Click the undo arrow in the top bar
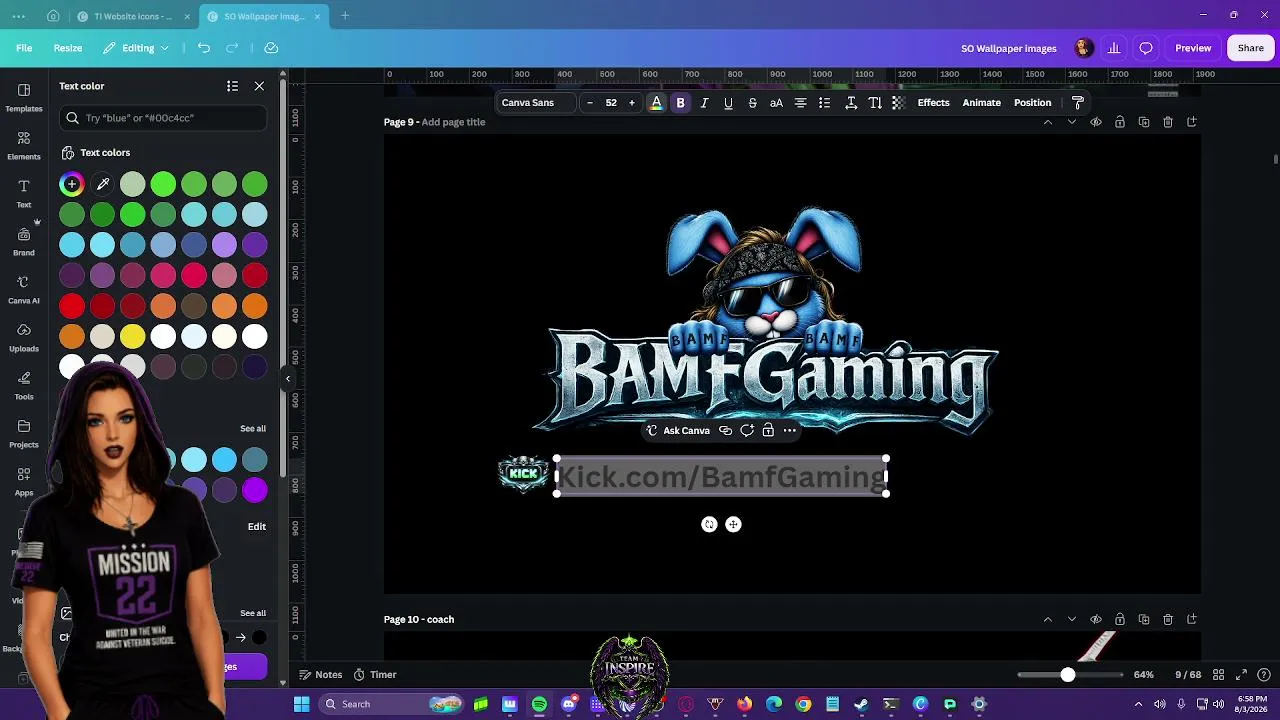The image size is (1280, 720). point(204,48)
